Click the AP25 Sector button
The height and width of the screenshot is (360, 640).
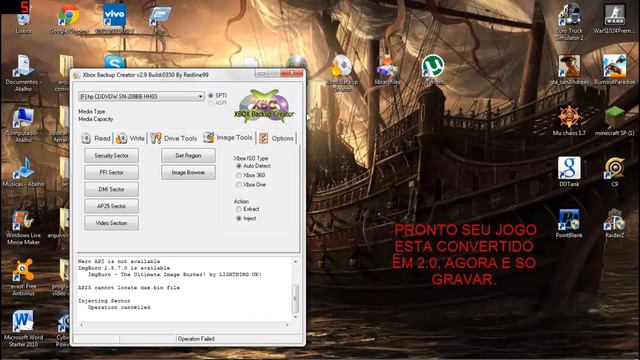tap(111, 206)
